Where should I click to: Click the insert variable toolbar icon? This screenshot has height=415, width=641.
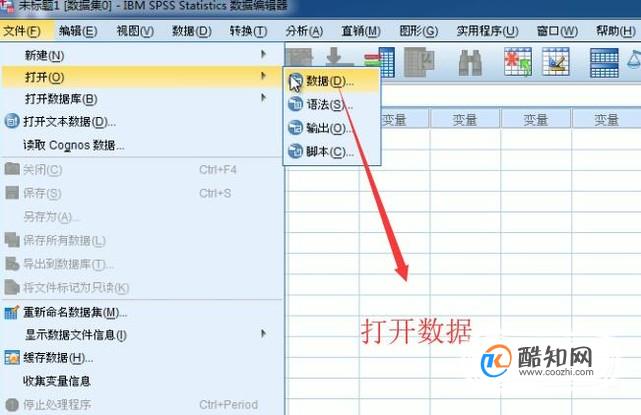tap(556, 62)
